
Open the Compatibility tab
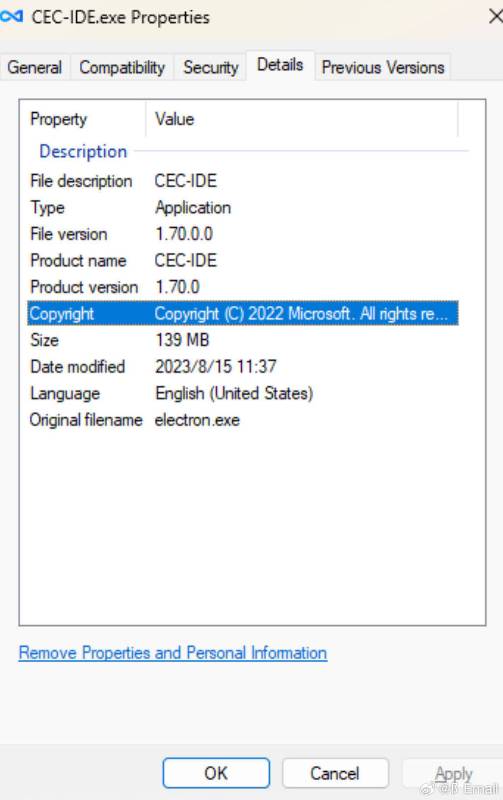122,67
